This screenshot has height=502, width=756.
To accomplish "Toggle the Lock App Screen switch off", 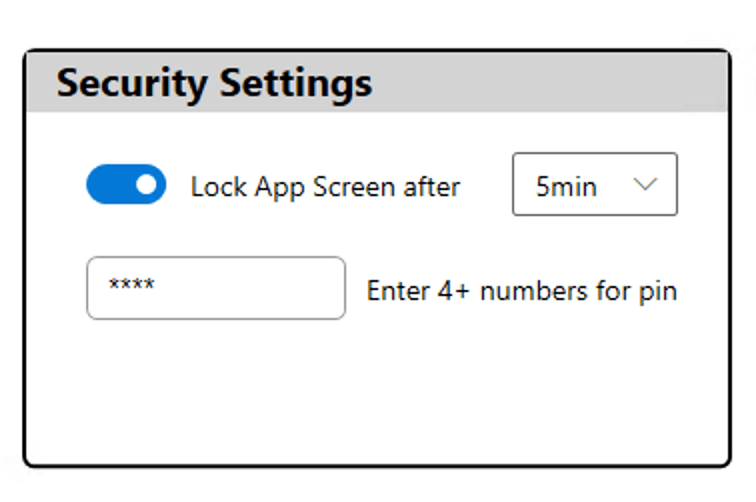I will click(x=126, y=184).
